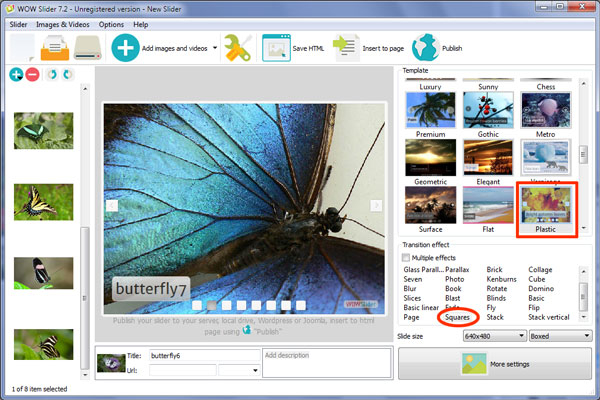Choose the Seven transition effect
Image resolution: width=600 pixels, height=400 pixels.
413,279
